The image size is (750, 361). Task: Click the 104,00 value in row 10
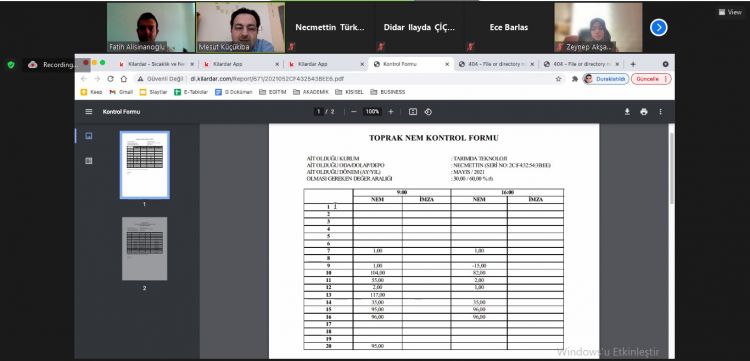click(377, 273)
